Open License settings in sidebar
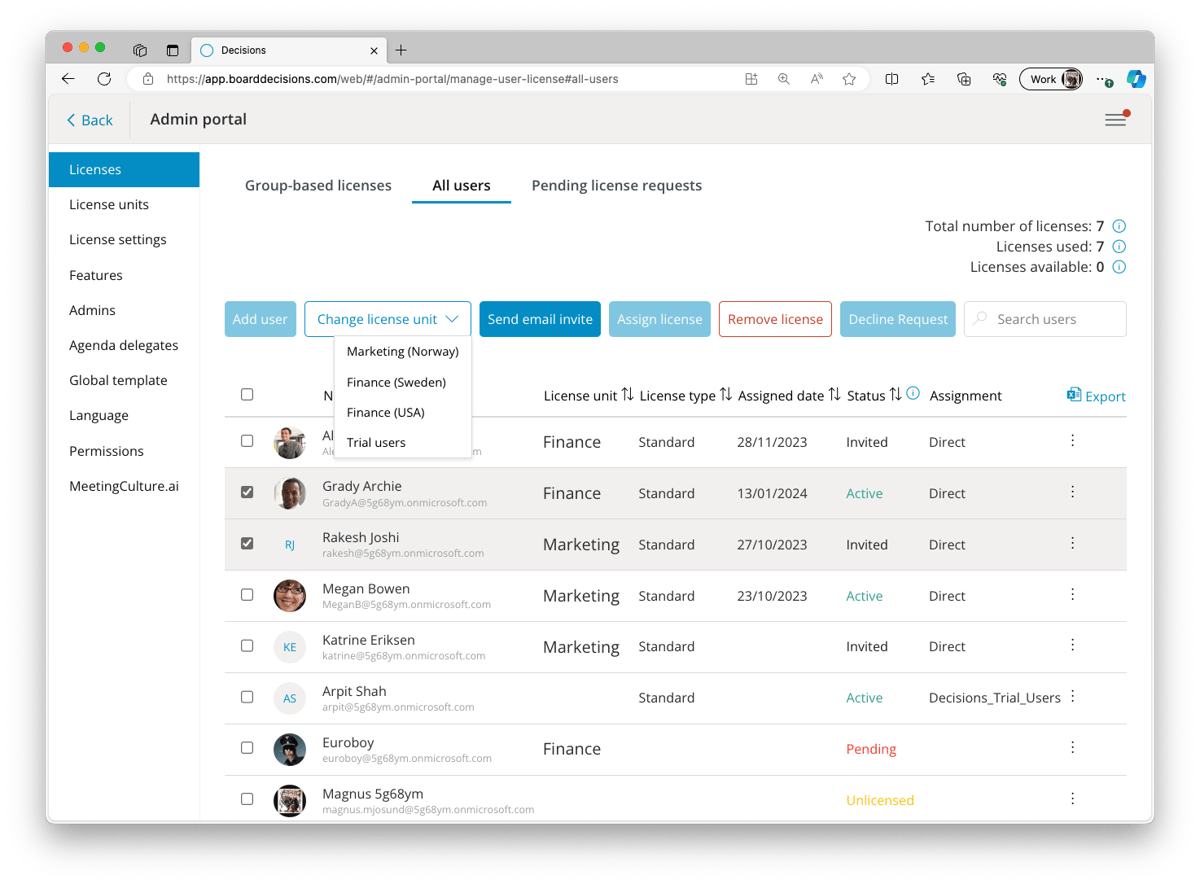This screenshot has width=1200, height=884. [118, 240]
